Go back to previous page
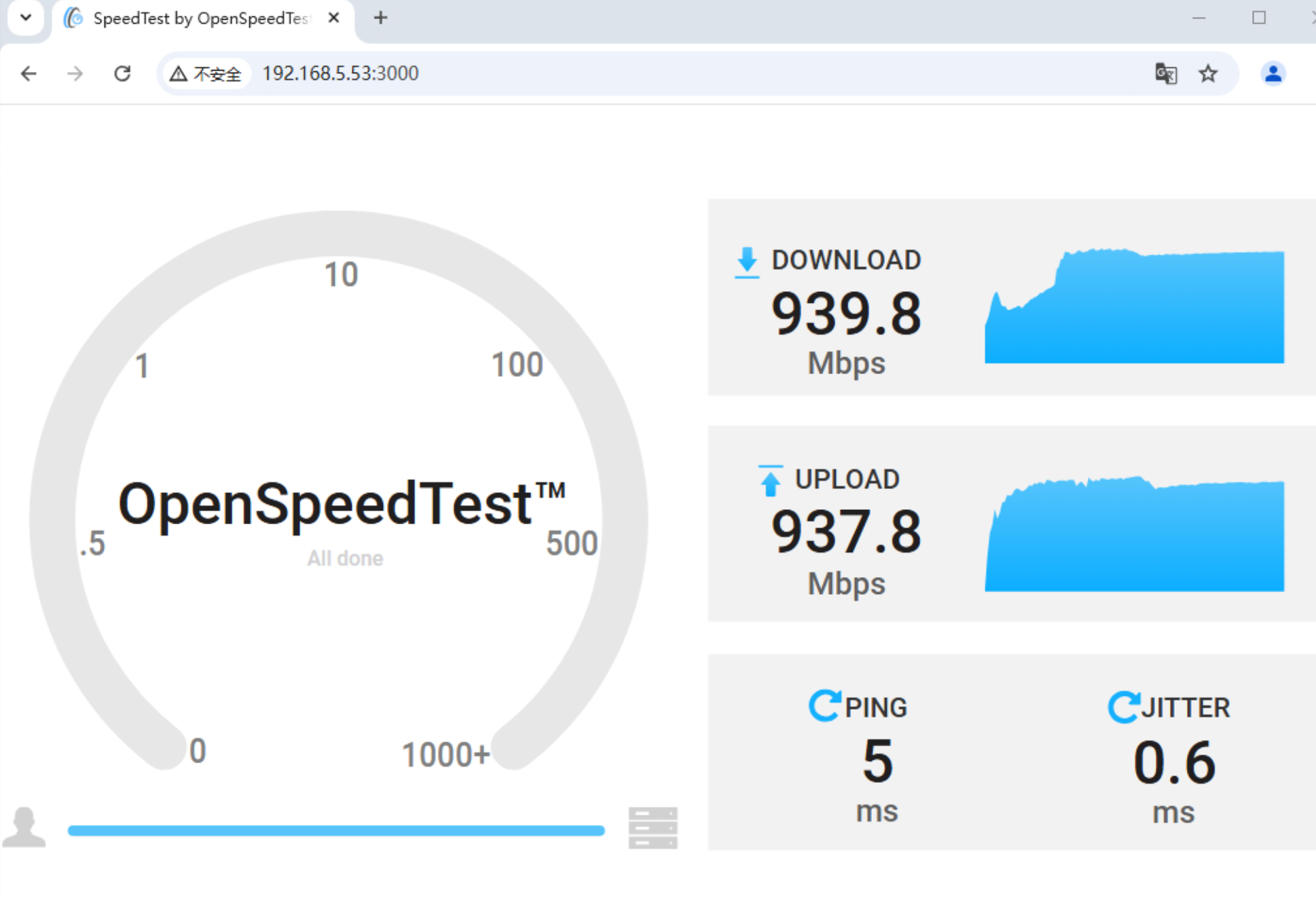The image size is (1316, 899). click(x=29, y=73)
